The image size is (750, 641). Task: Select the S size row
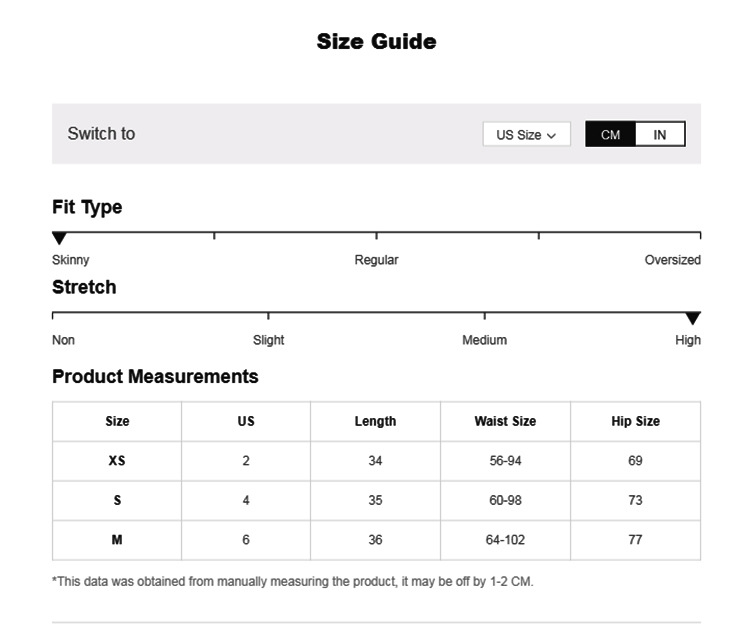point(117,500)
